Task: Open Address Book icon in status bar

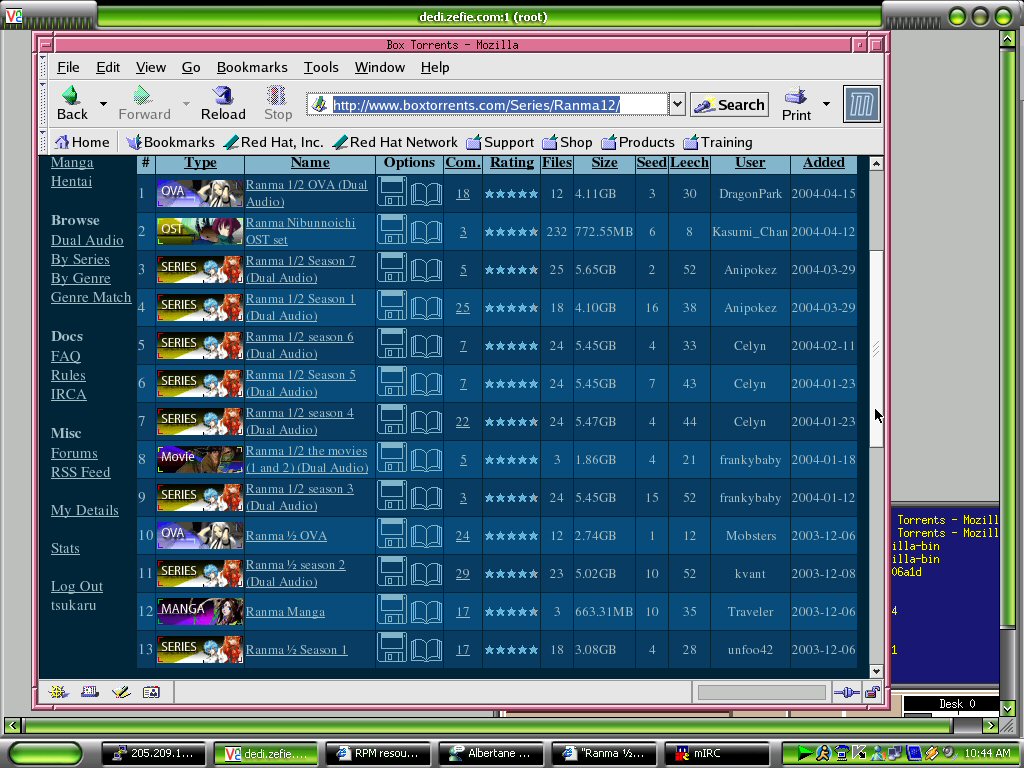Action: click(x=151, y=691)
